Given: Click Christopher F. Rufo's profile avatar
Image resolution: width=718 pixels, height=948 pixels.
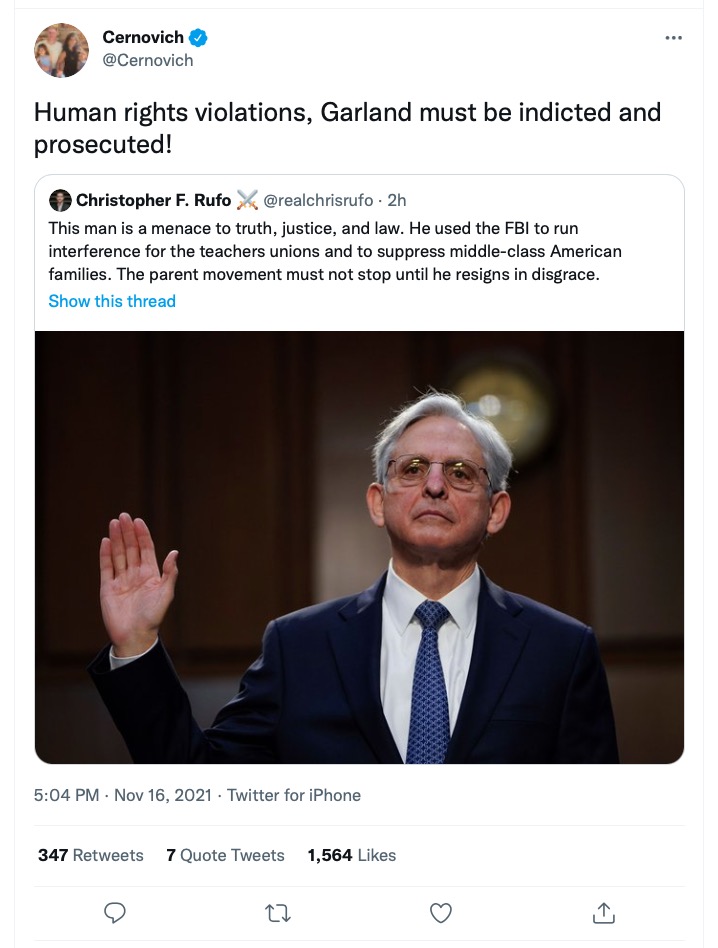Looking at the screenshot, I should click(61, 200).
